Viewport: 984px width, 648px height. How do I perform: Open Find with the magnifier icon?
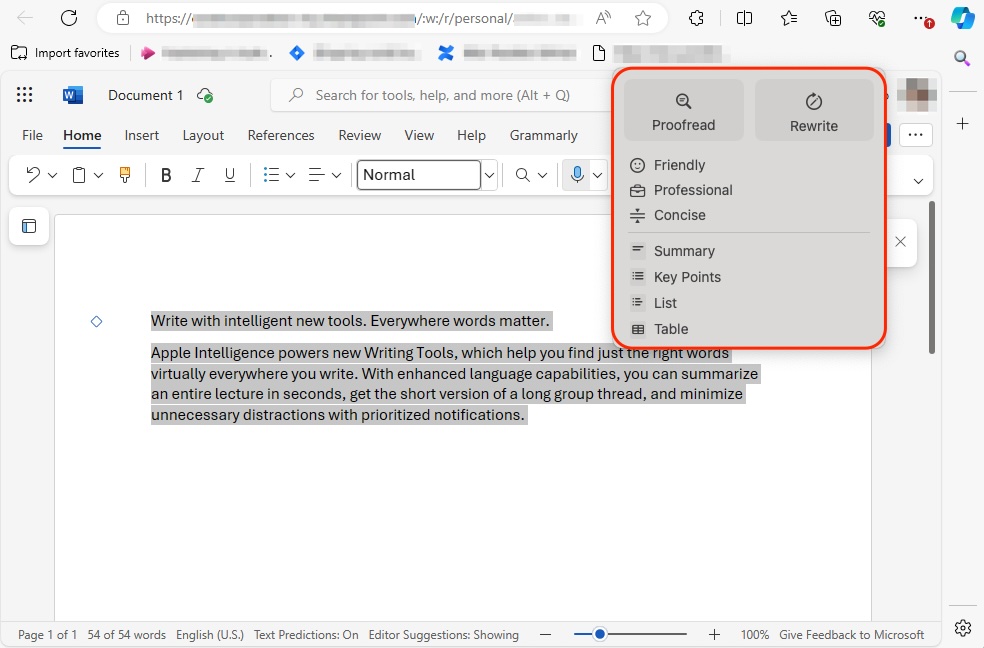coord(524,174)
